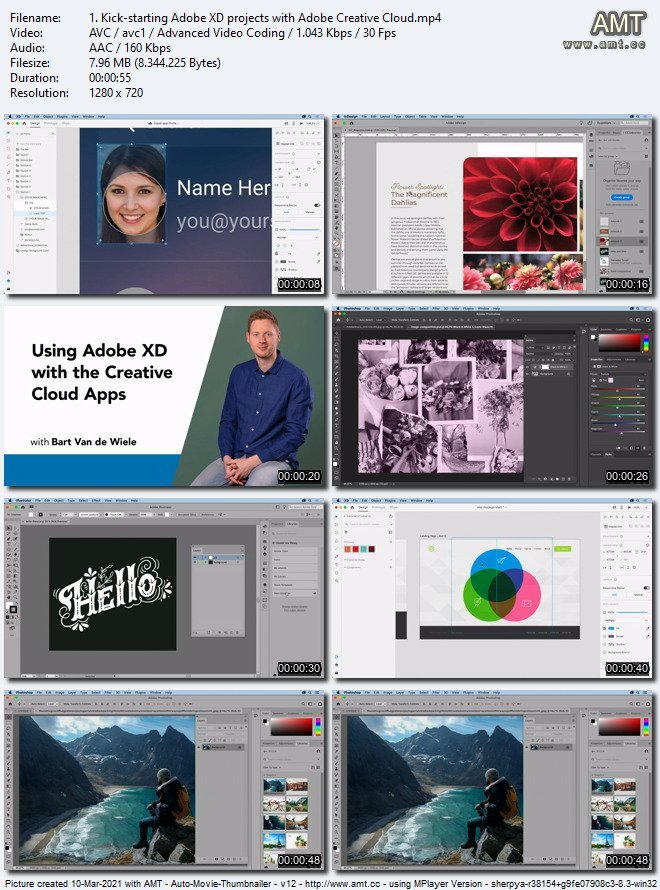The image size is (660, 890).
Task: Toggle Background Blur checkbox in XD 00:00:40 frame
Action: tap(604, 652)
